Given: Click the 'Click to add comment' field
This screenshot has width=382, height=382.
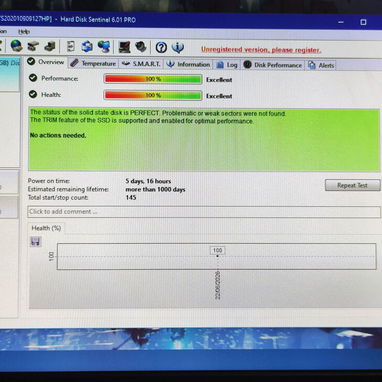Looking at the screenshot, I should [204, 212].
